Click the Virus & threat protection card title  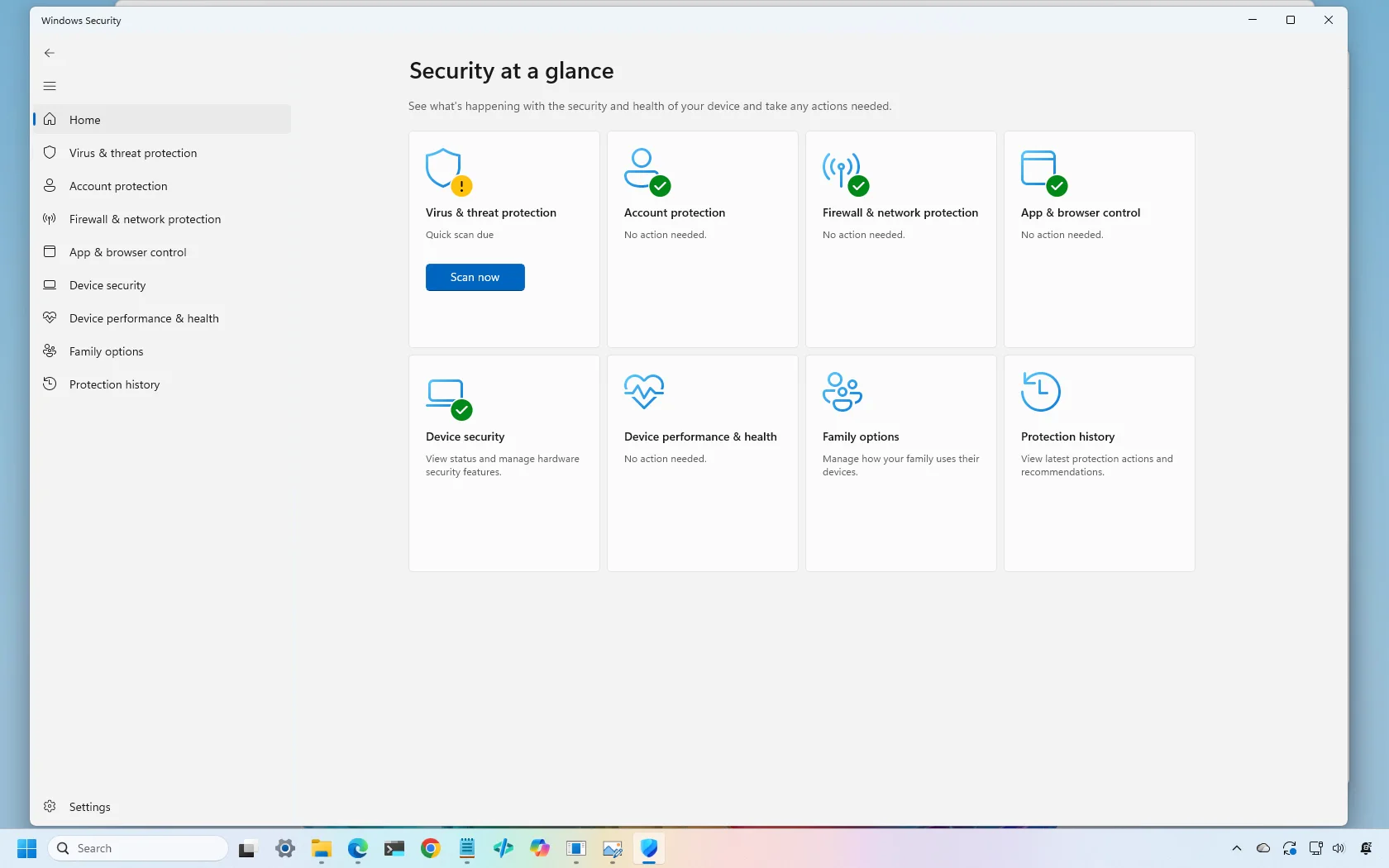click(491, 212)
